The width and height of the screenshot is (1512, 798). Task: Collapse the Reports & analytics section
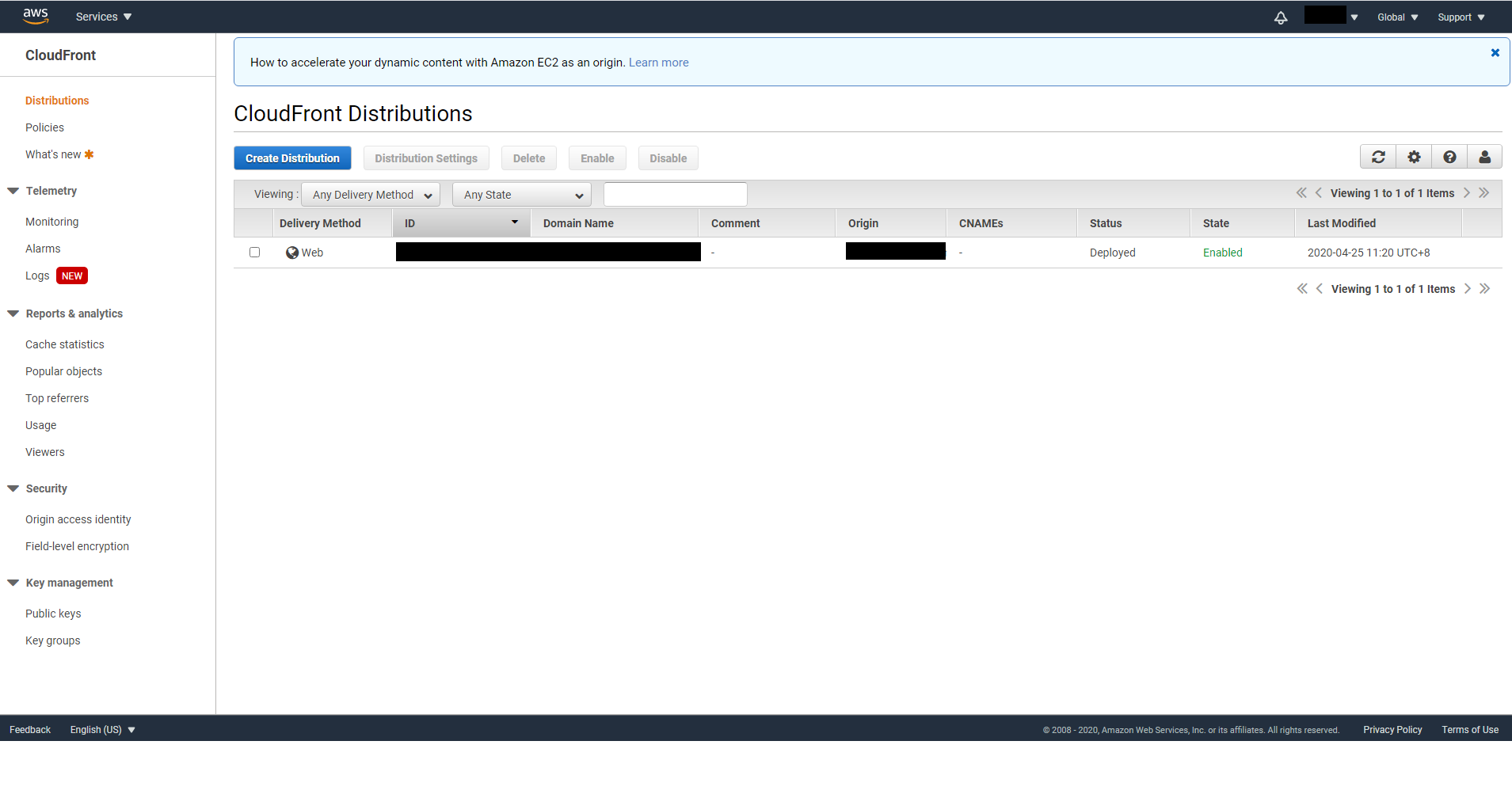[13, 313]
